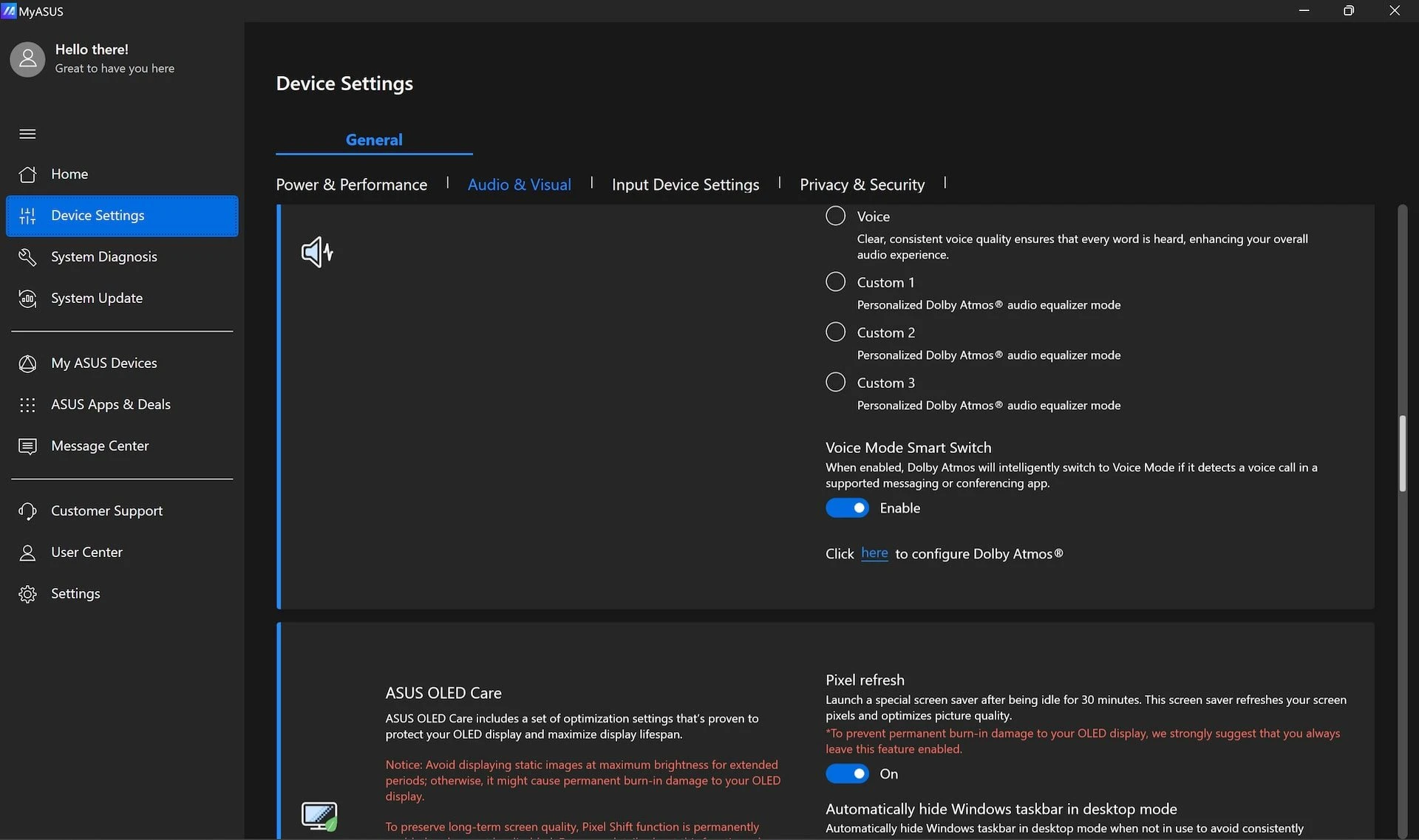This screenshot has height=840, width=1419.
Task: Open the Audio & Visual section
Action: (x=520, y=185)
